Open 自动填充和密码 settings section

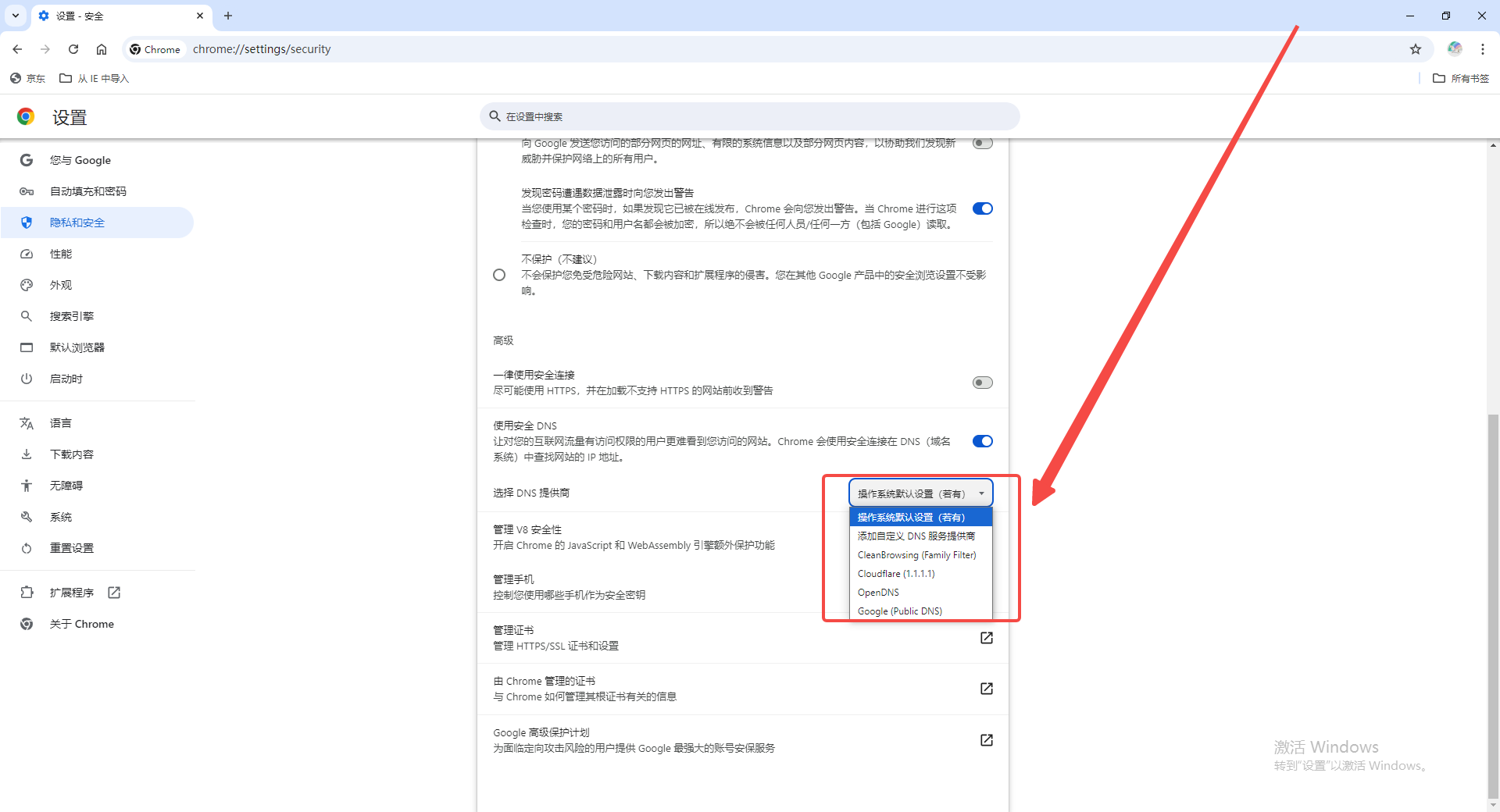(98, 191)
